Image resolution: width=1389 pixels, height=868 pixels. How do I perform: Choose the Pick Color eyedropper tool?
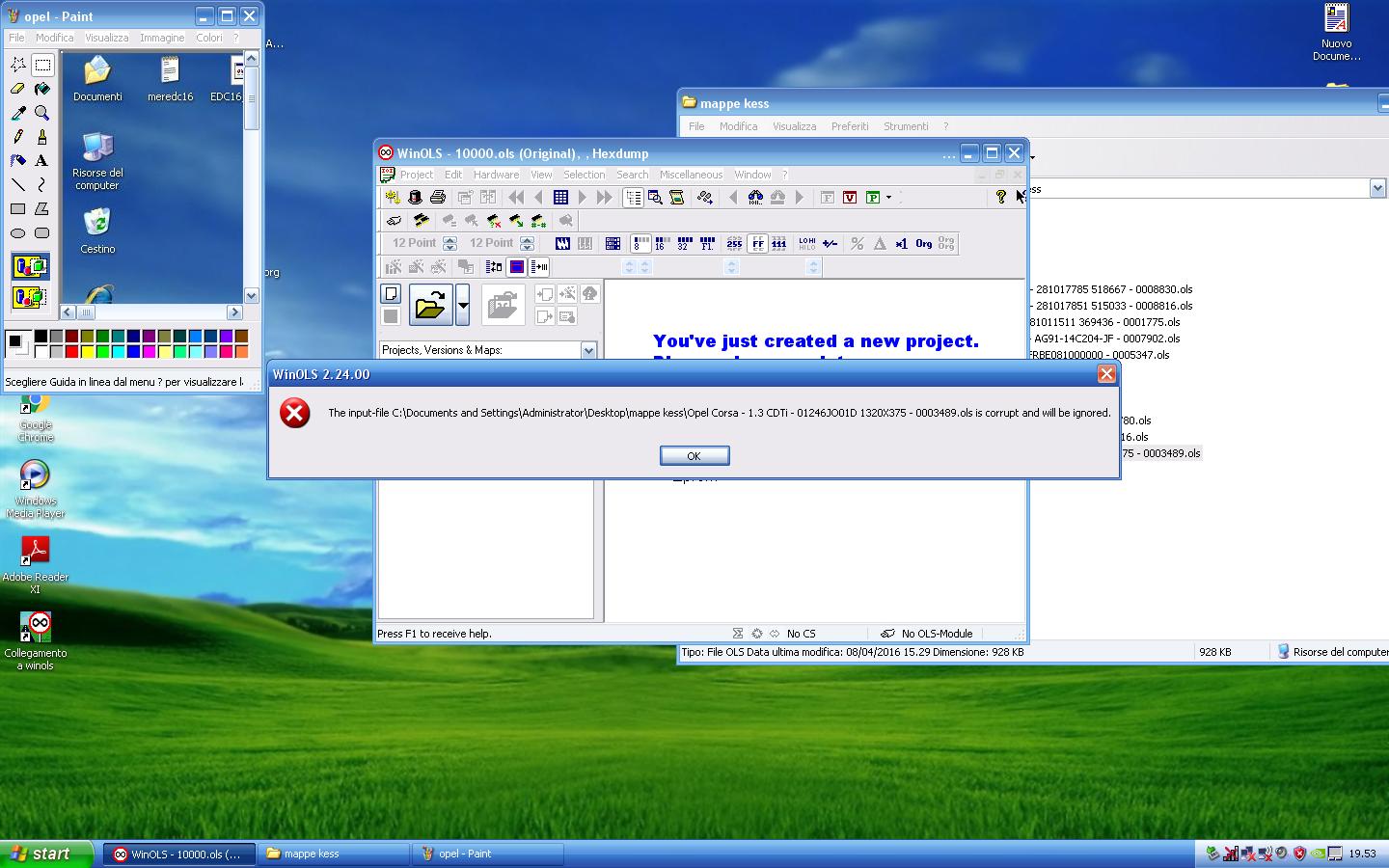pos(17,113)
